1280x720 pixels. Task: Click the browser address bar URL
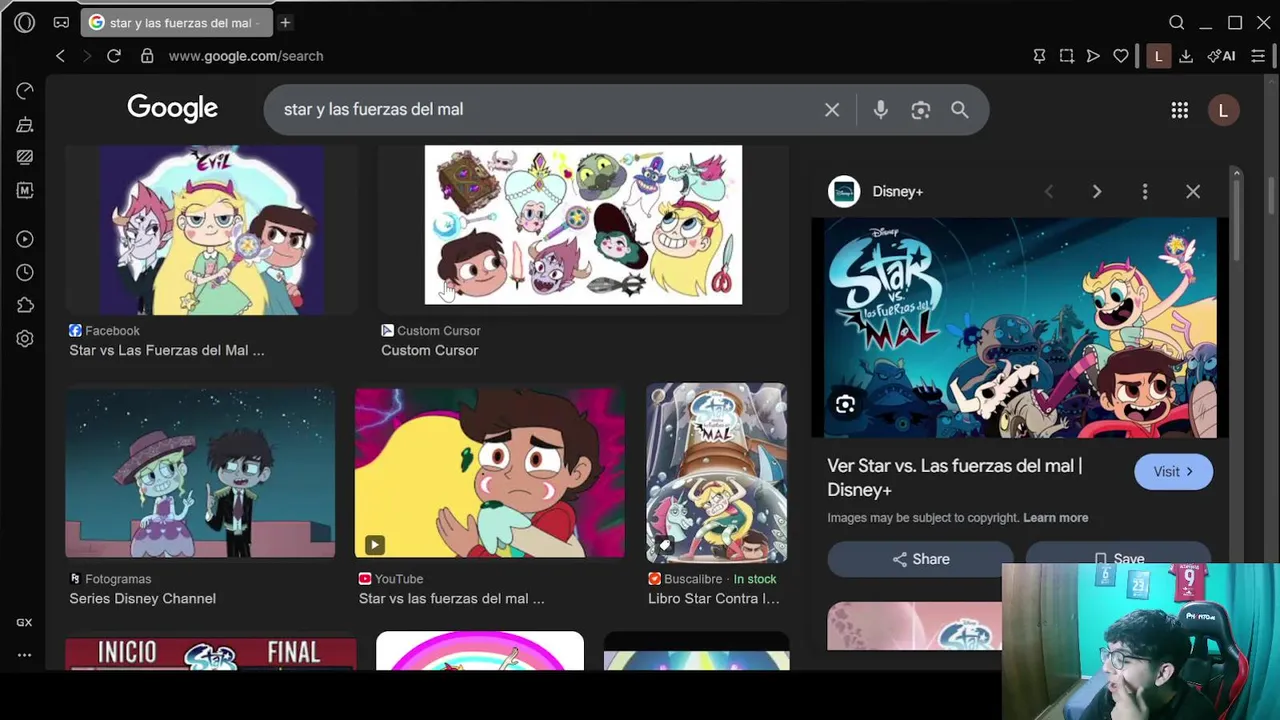pyautogui.click(x=246, y=56)
